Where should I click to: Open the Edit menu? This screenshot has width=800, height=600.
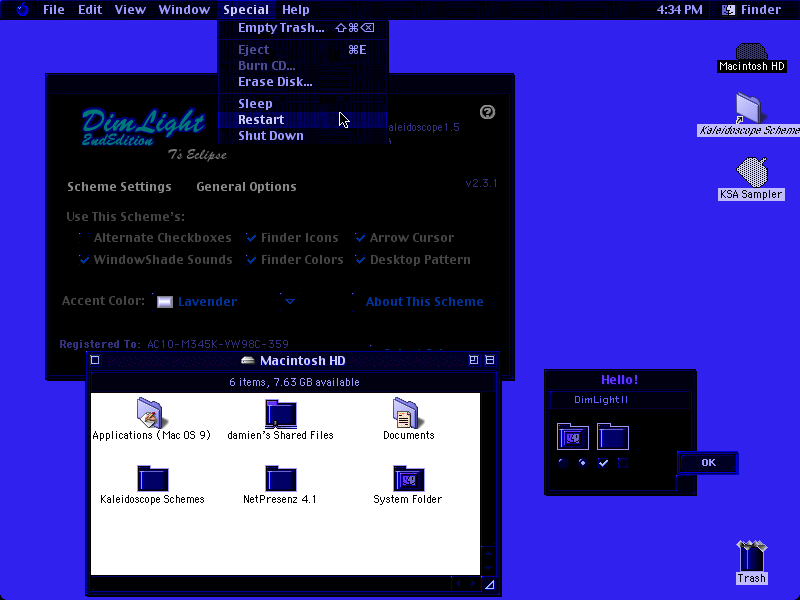[90, 9]
